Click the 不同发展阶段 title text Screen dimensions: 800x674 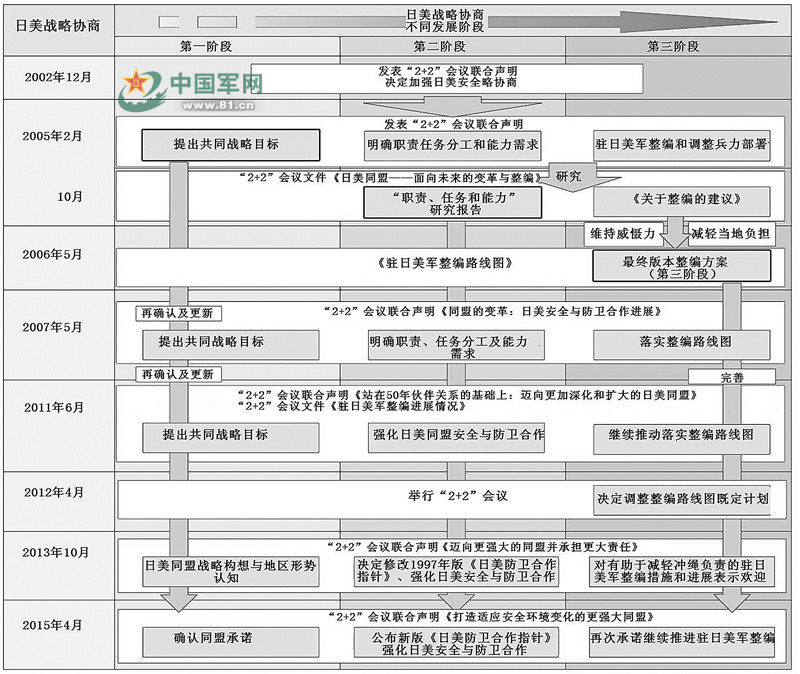pos(445,27)
